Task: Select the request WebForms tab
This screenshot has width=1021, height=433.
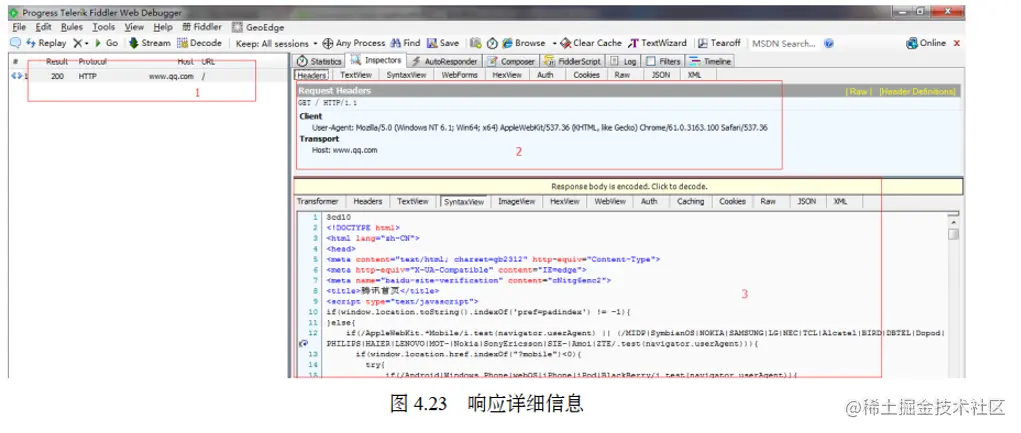Action: click(x=459, y=75)
